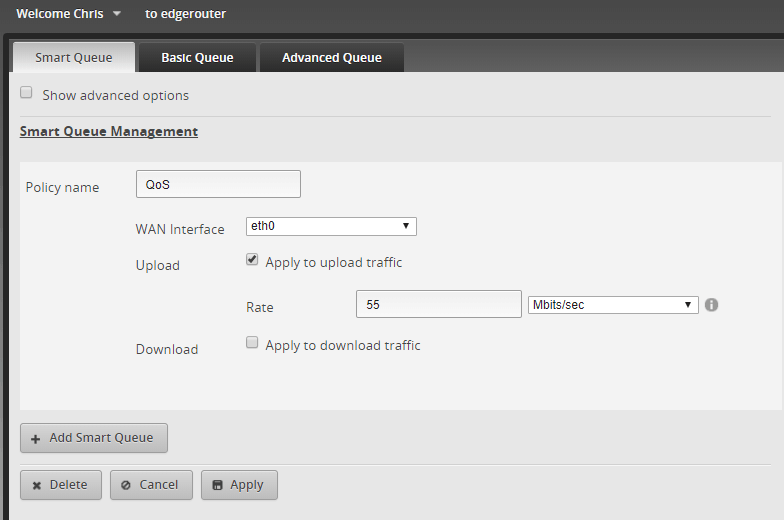The image size is (784, 520).
Task: Click the Rate info icon
Action: pos(711,305)
